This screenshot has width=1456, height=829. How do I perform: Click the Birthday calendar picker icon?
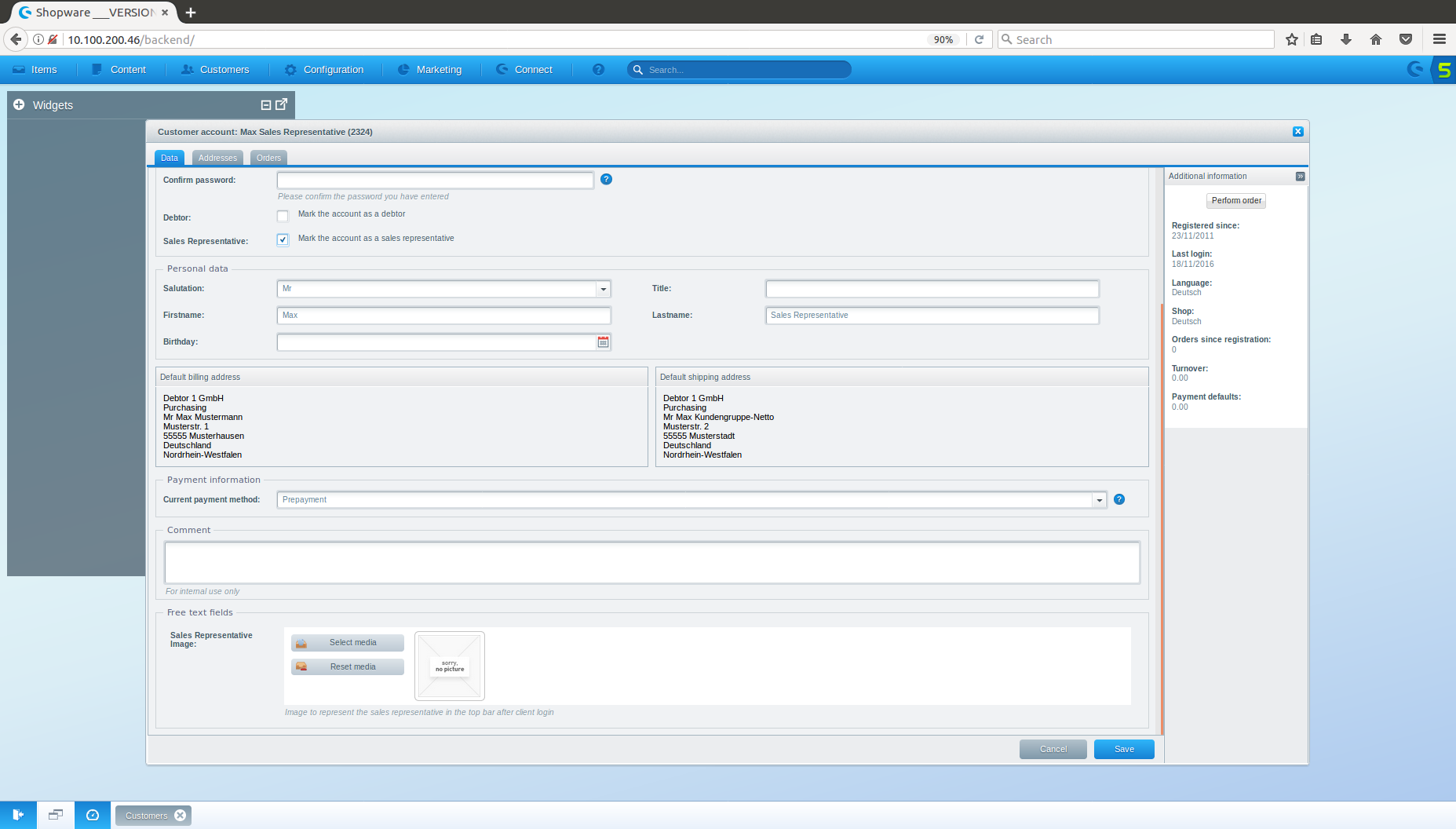pos(603,342)
